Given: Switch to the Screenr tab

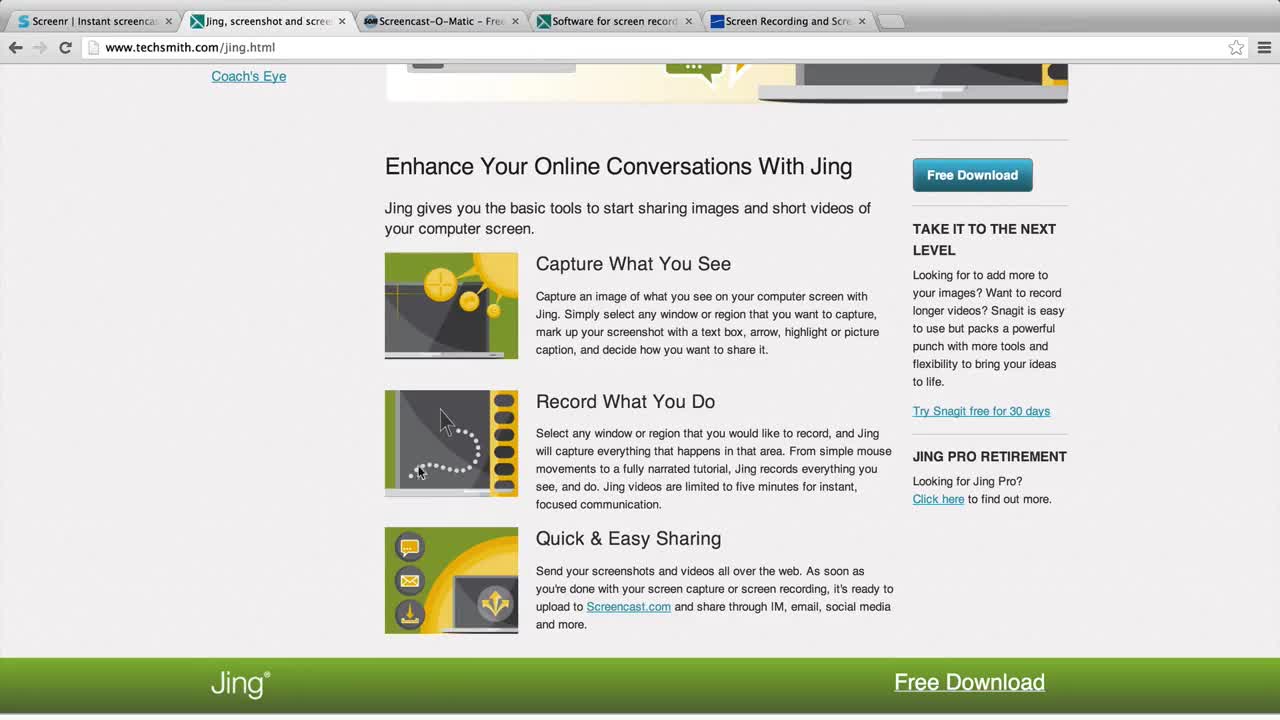Looking at the screenshot, I should point(95,21).
